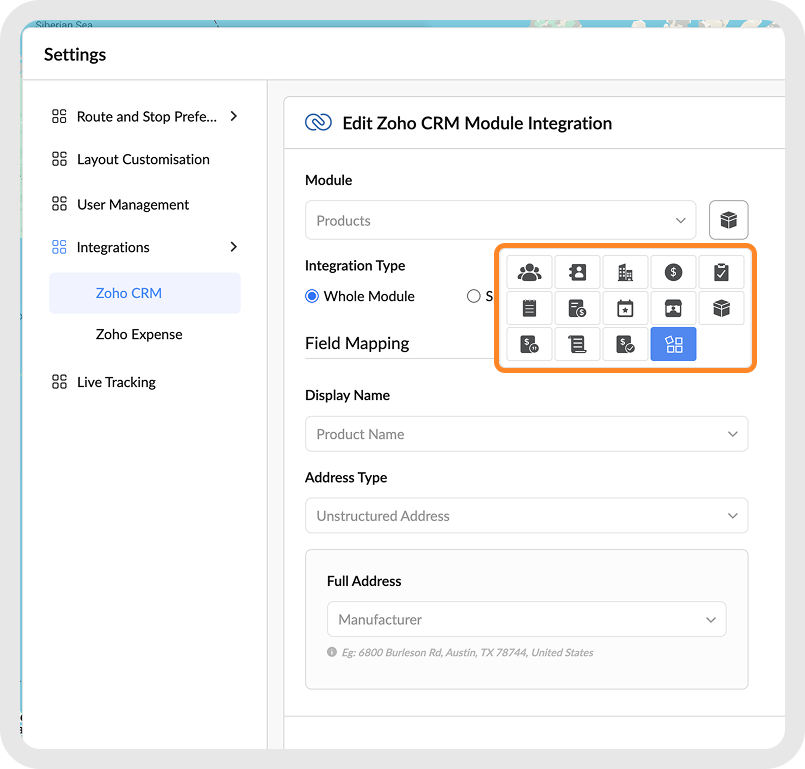Select Zoho CRM under Integrations
805x769 pixels.
point(145,293)
